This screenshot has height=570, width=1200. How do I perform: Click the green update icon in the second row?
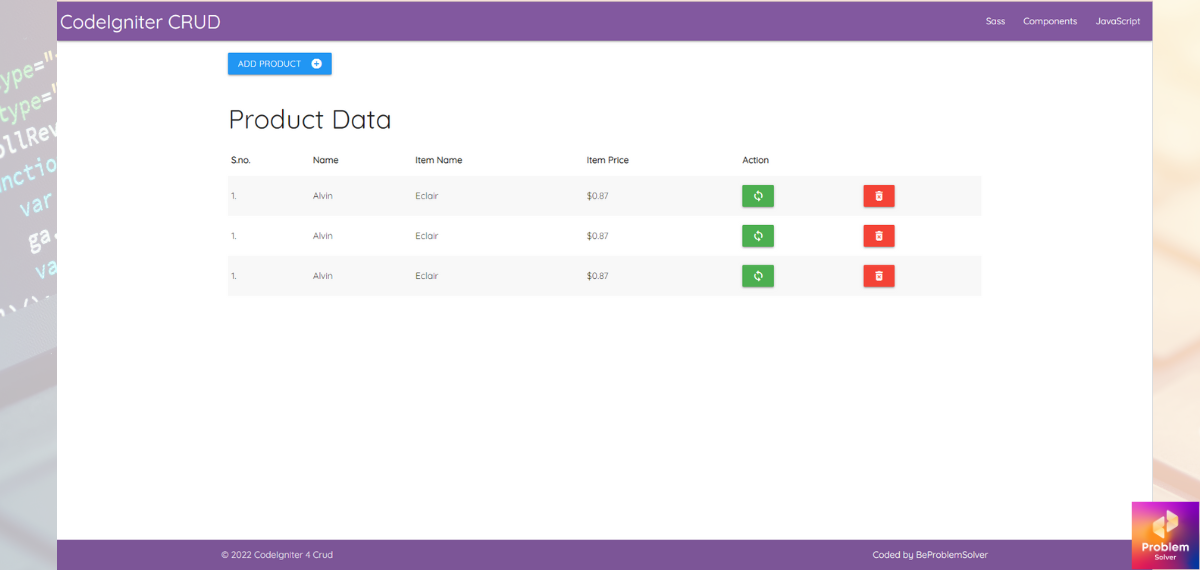758,236
